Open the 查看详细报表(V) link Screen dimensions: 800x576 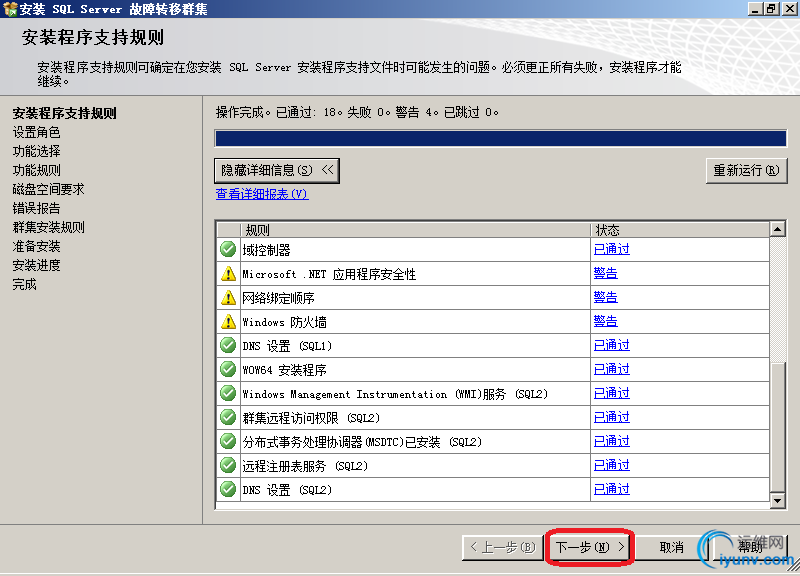[x=262, y=194]
